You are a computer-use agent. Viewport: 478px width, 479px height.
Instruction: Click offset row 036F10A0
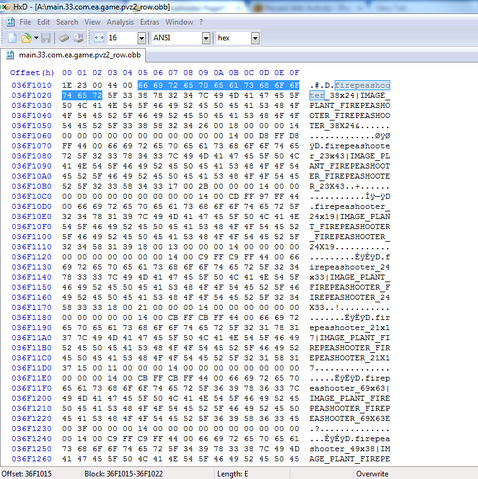(31, 176)
